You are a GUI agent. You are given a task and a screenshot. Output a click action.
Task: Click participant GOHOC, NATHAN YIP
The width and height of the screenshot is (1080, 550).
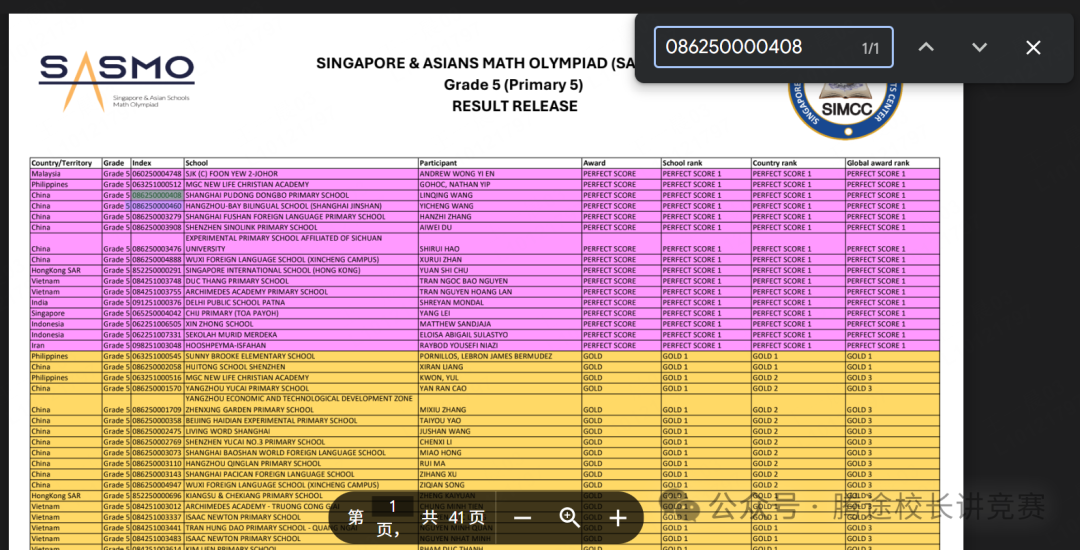click(455, 184)
